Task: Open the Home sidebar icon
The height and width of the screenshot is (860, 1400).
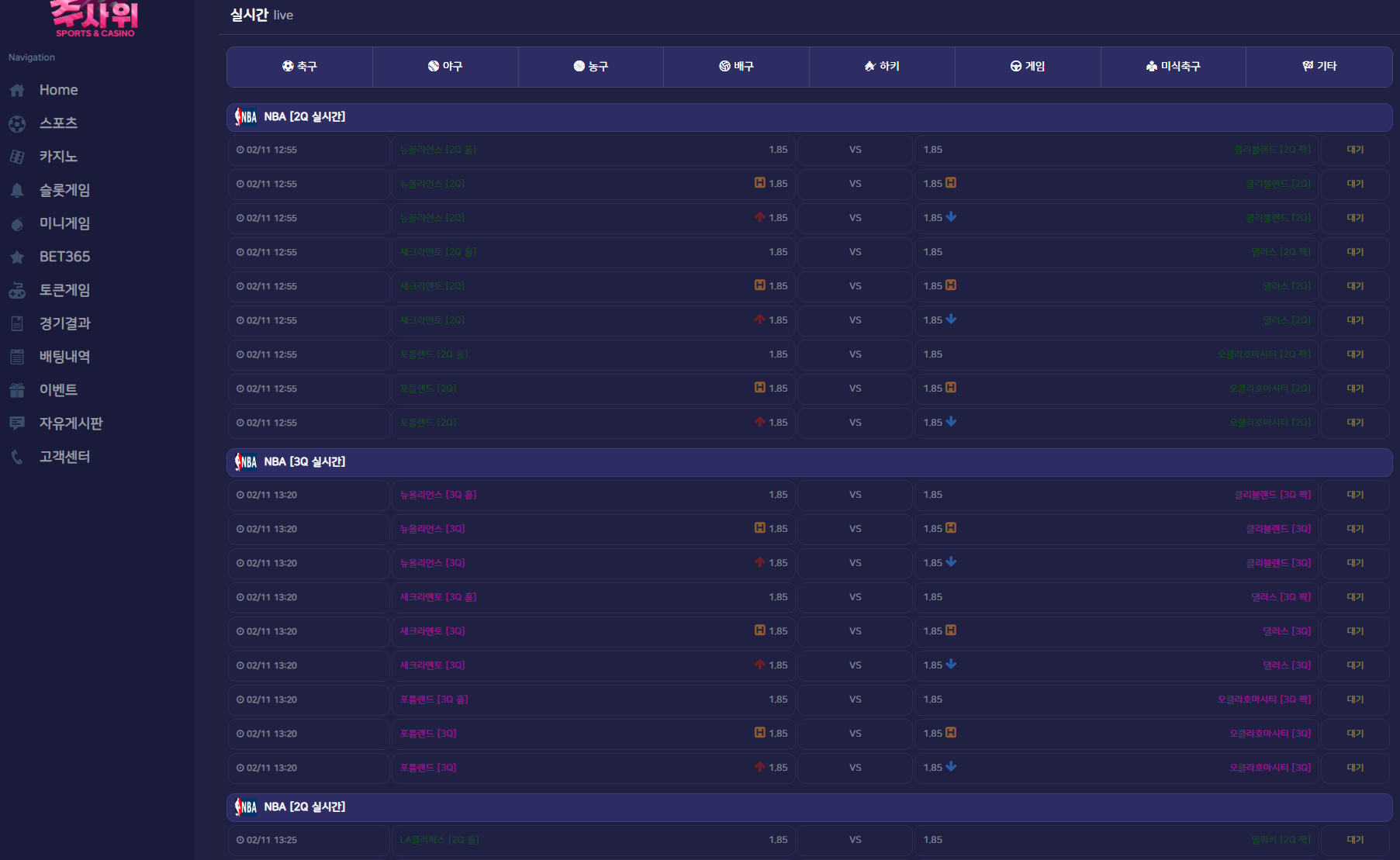Action: tap(17, 91)
